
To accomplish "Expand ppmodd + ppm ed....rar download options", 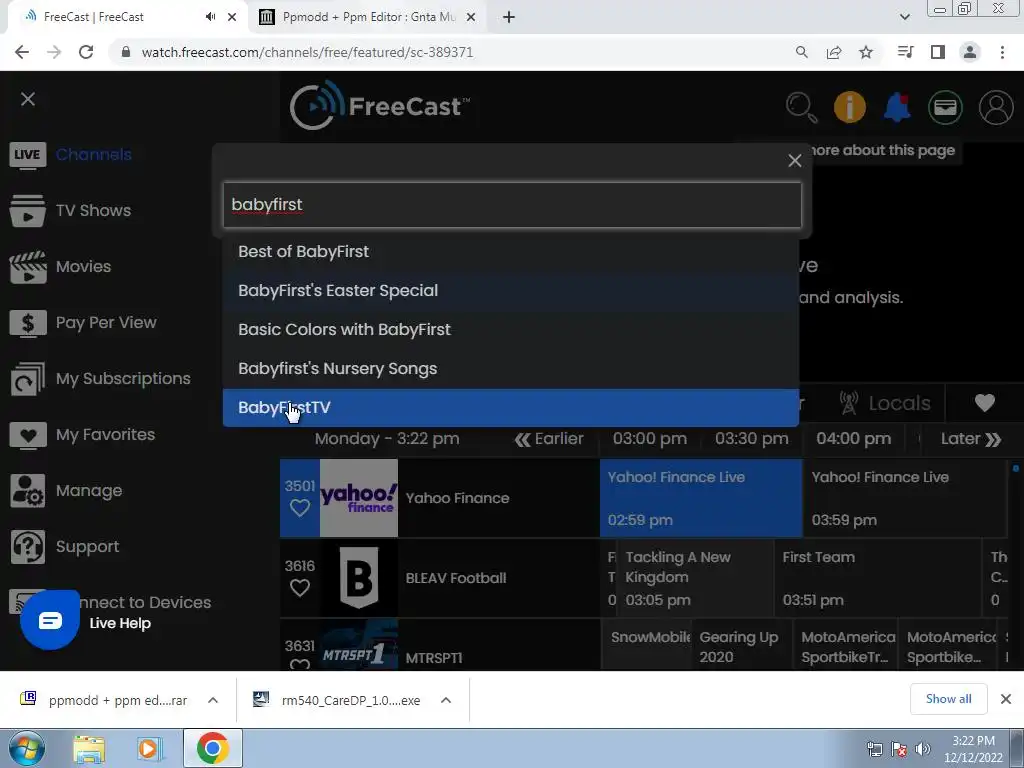I will pos(212,700).
